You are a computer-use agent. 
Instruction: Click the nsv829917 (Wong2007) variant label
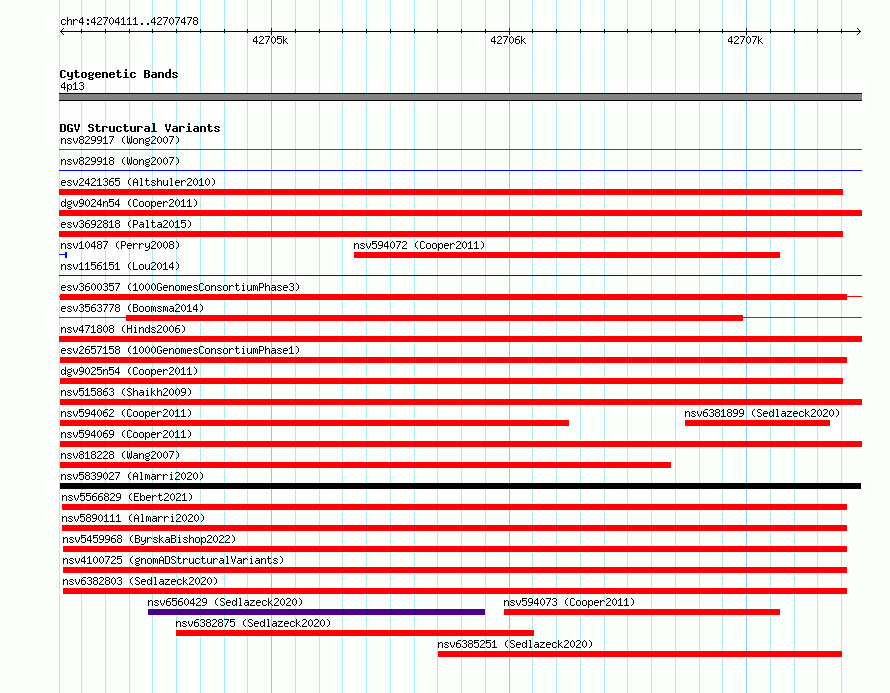(120, 140)
